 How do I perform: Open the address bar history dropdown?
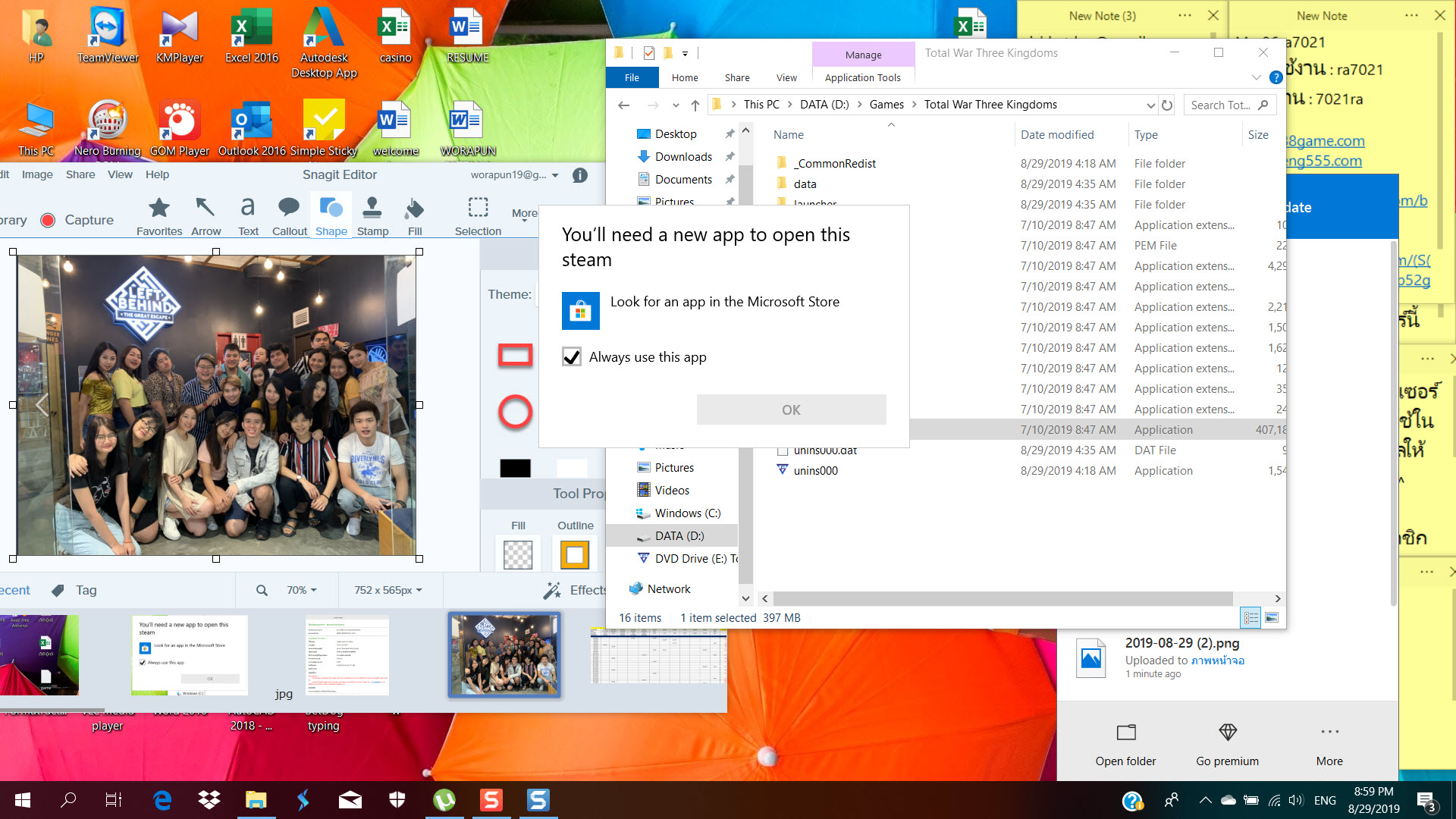coord(1150,105)
